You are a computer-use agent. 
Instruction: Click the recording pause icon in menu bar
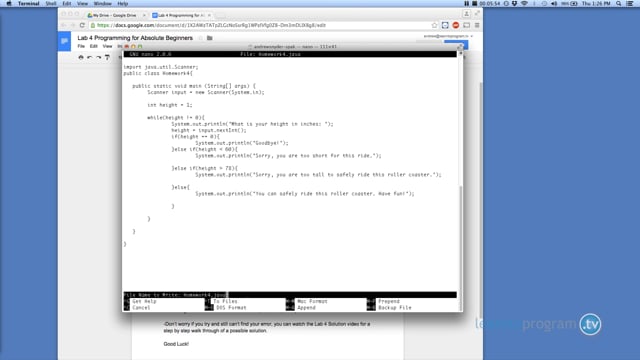(467, 3)
